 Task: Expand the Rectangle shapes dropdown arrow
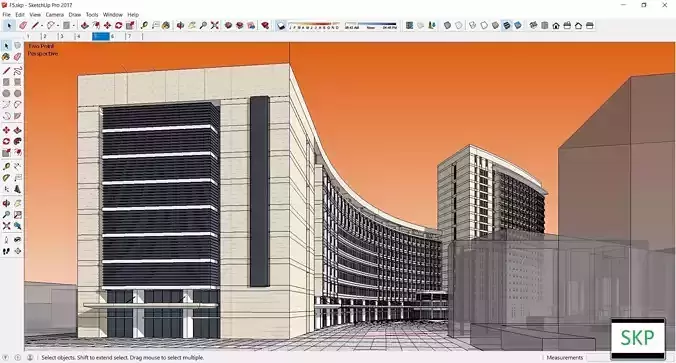(x=74, y=26)
